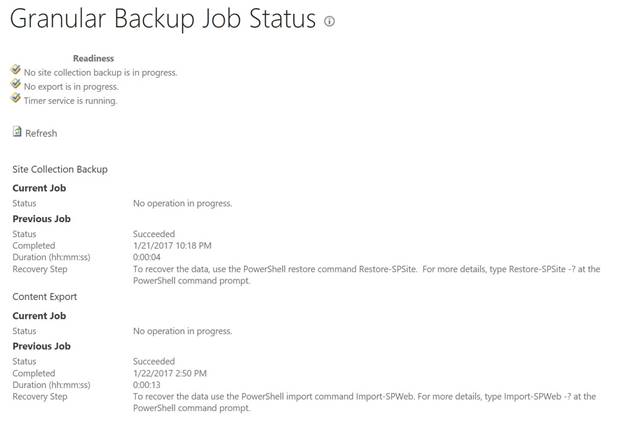This screenshot has width=624, height=426.
Task: Click the 0:00:04 backup duration value
Action: coord(146,257)
